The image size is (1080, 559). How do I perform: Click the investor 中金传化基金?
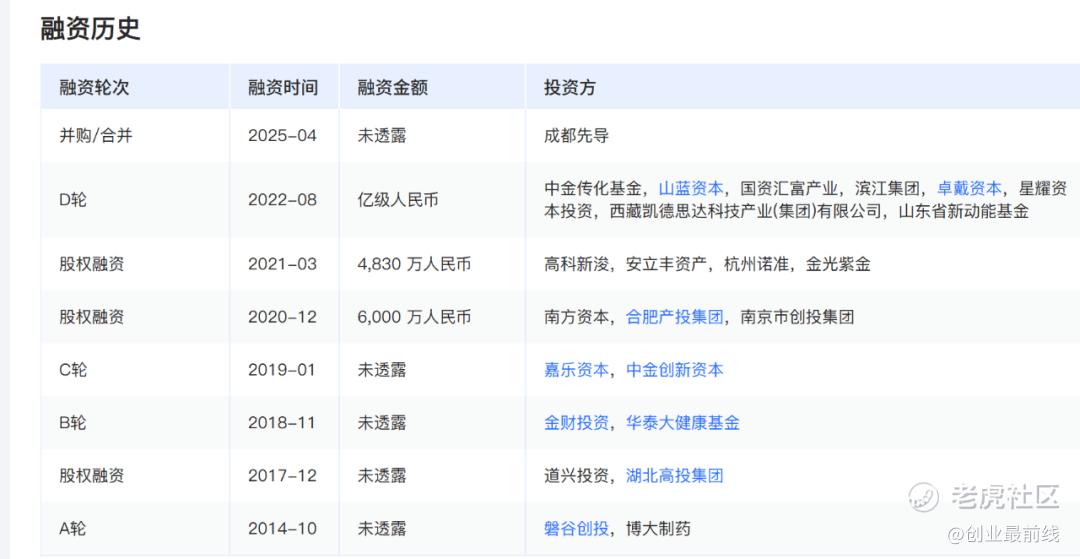(592, 189)
